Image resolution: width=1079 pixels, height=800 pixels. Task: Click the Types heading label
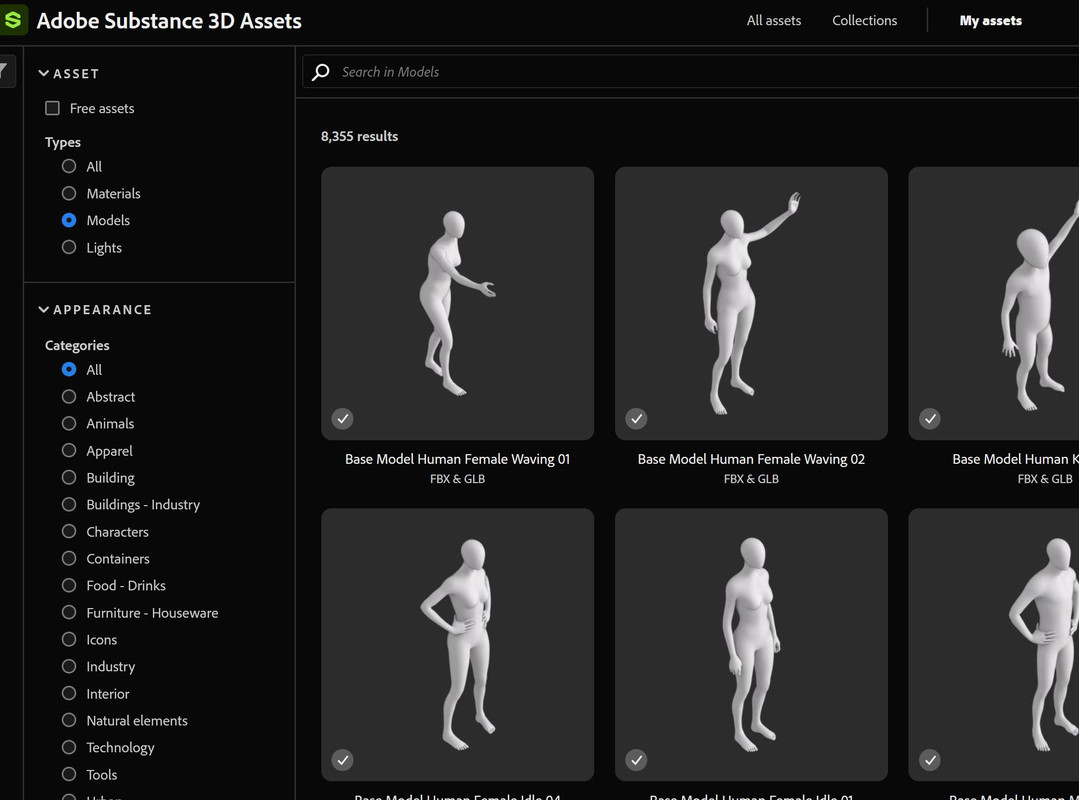(63, 142)
